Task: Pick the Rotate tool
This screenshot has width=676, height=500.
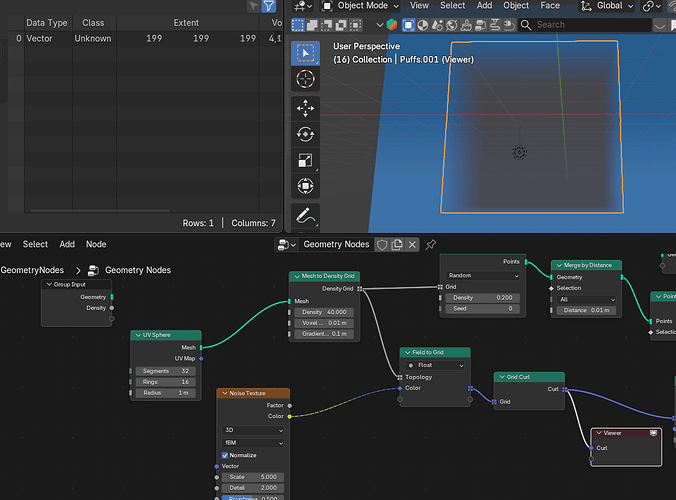Action: [305, 134]
